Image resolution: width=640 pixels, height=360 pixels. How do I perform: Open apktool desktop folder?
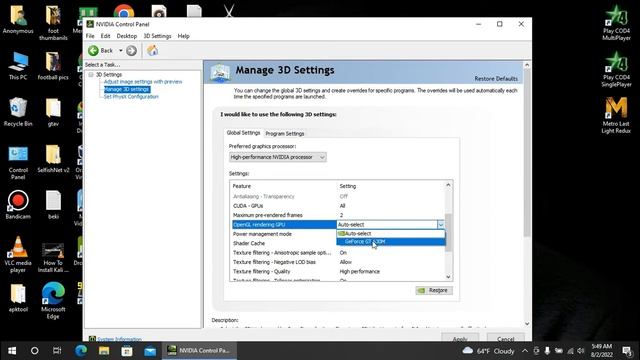pos(18,298)
